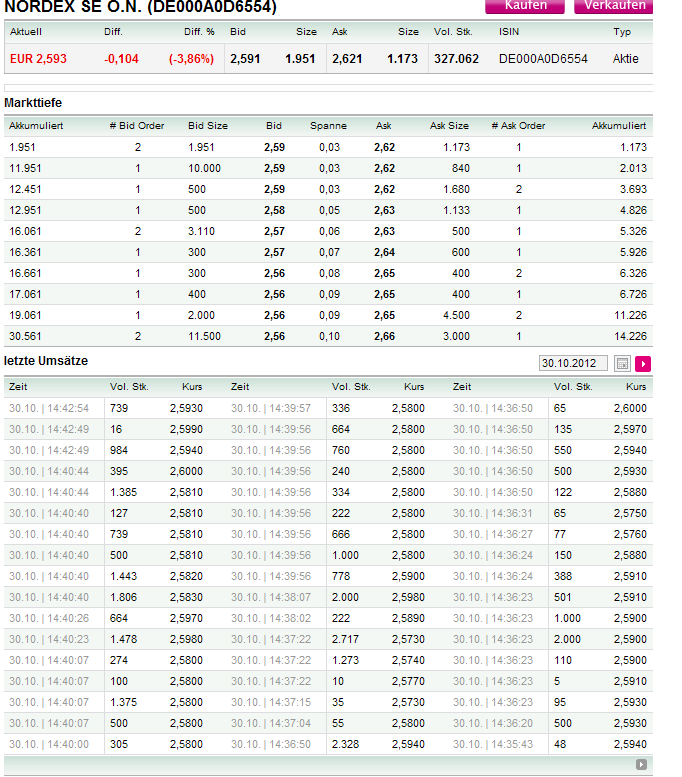
Task: Click the Vol. Stk. header in the top quote bar
Action: point(453,32)
